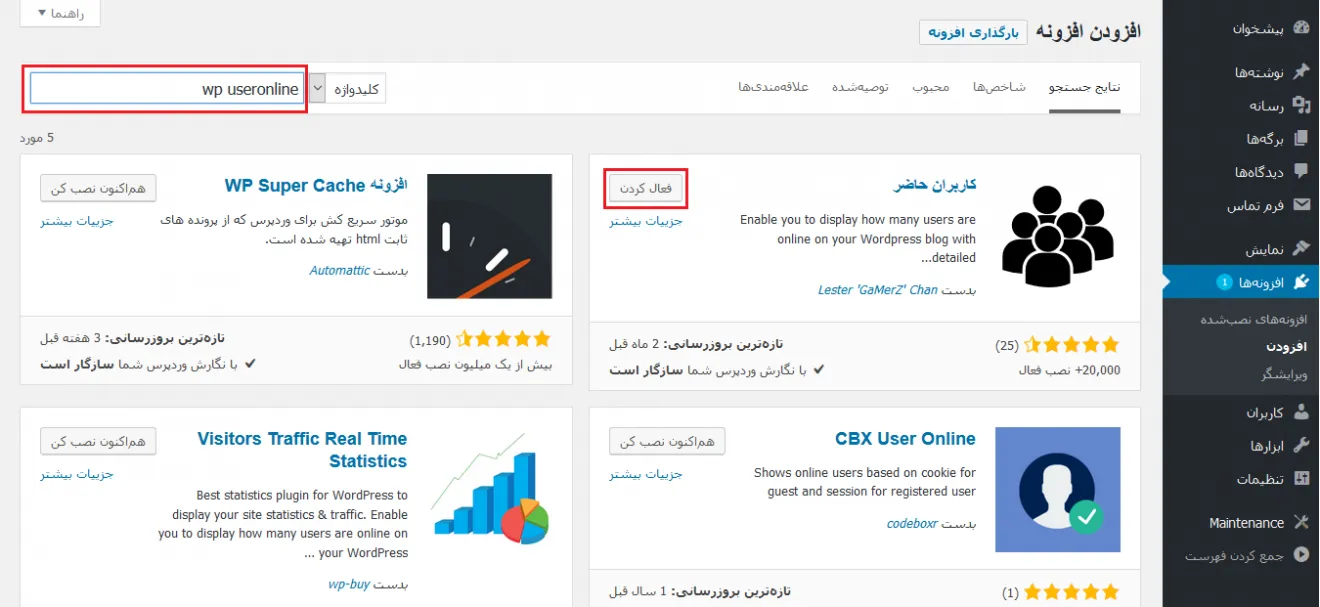Click the کاربران حاضر plugin people icon

pos(1058,236)
